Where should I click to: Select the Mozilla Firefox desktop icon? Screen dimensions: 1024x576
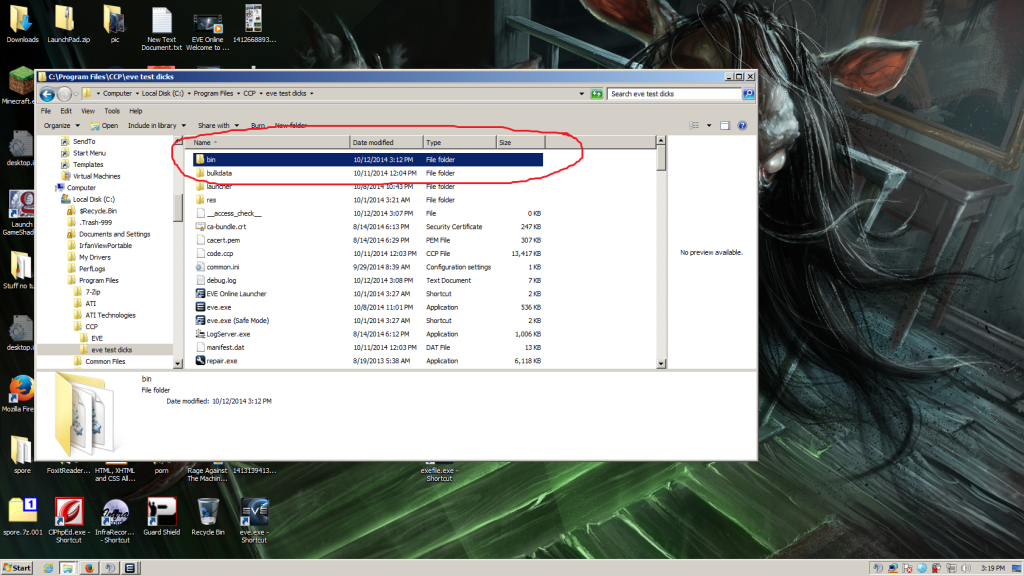tap(20, 393)
